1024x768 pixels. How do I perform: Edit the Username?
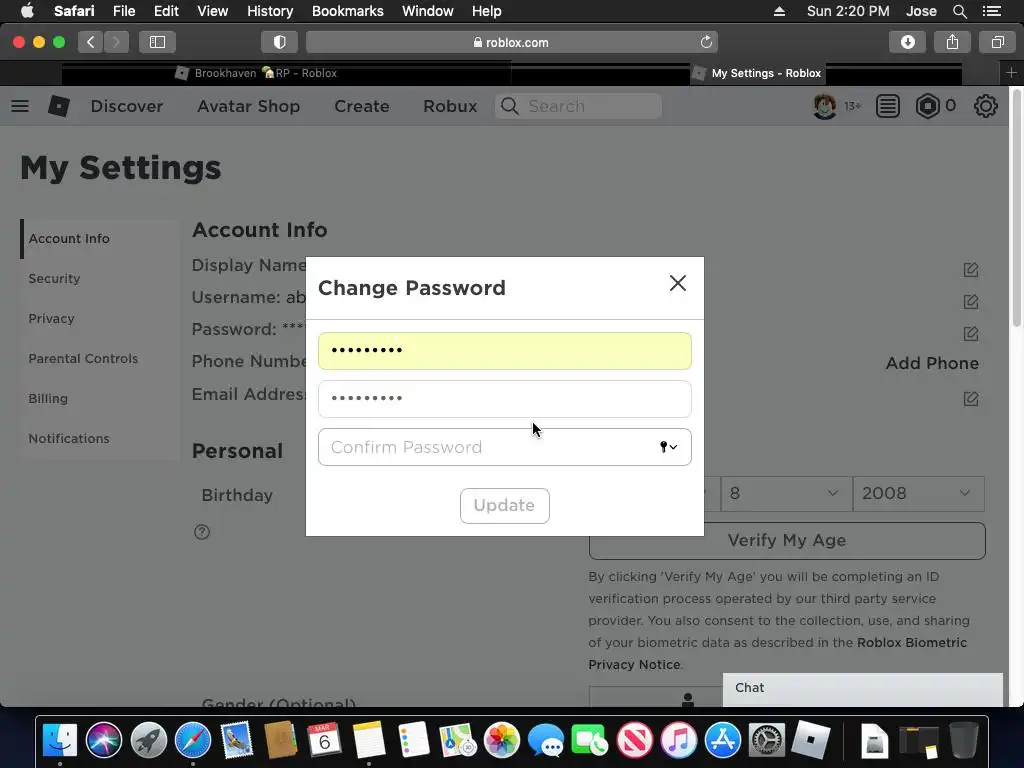pyautogui.click(x=970, y=302)
